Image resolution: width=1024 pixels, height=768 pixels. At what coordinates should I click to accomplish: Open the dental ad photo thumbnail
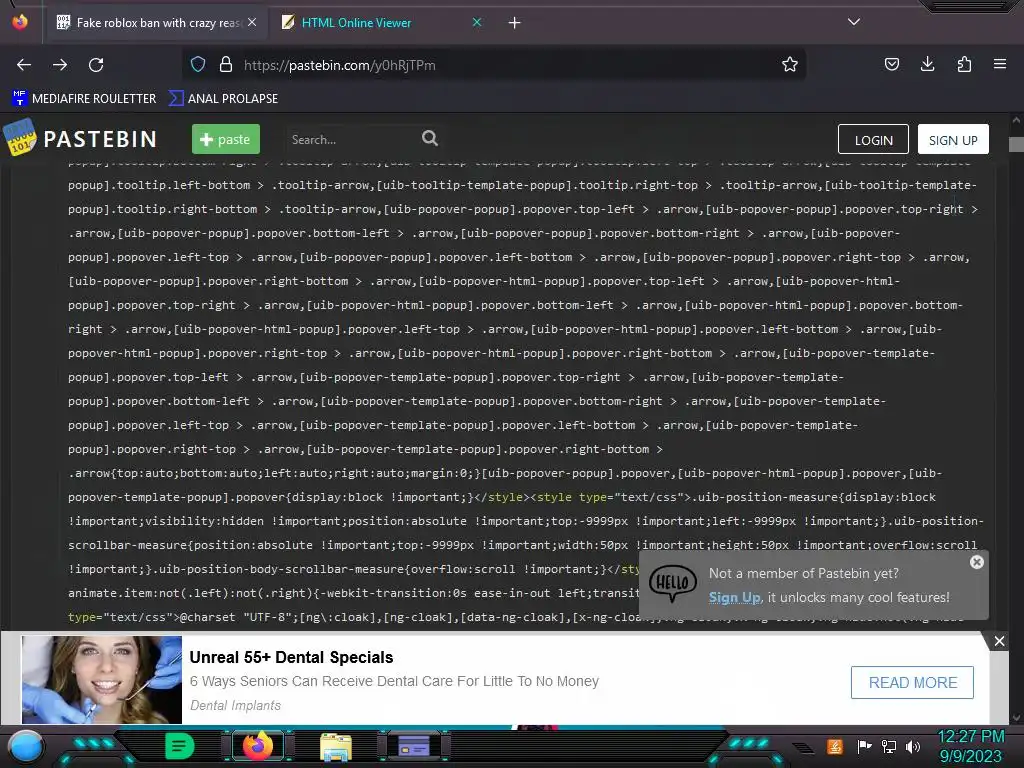pyautogui.click(x=101, y=679)
